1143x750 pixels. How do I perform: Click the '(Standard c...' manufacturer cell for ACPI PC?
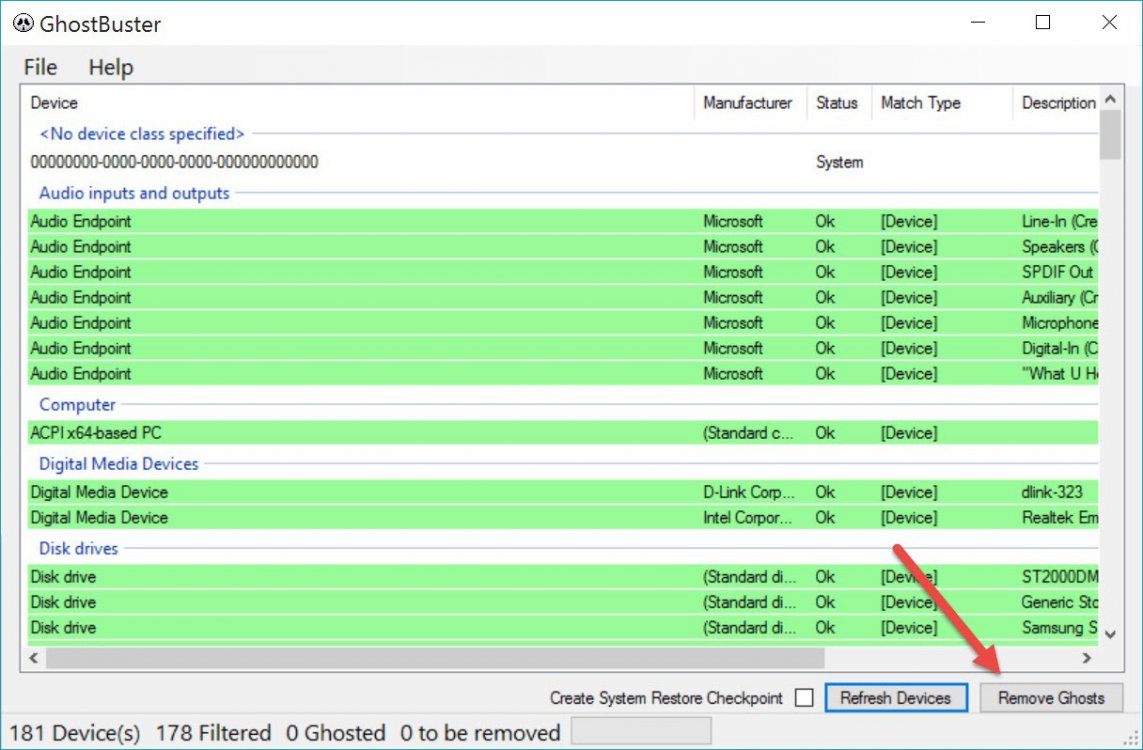tap(749, 433)
